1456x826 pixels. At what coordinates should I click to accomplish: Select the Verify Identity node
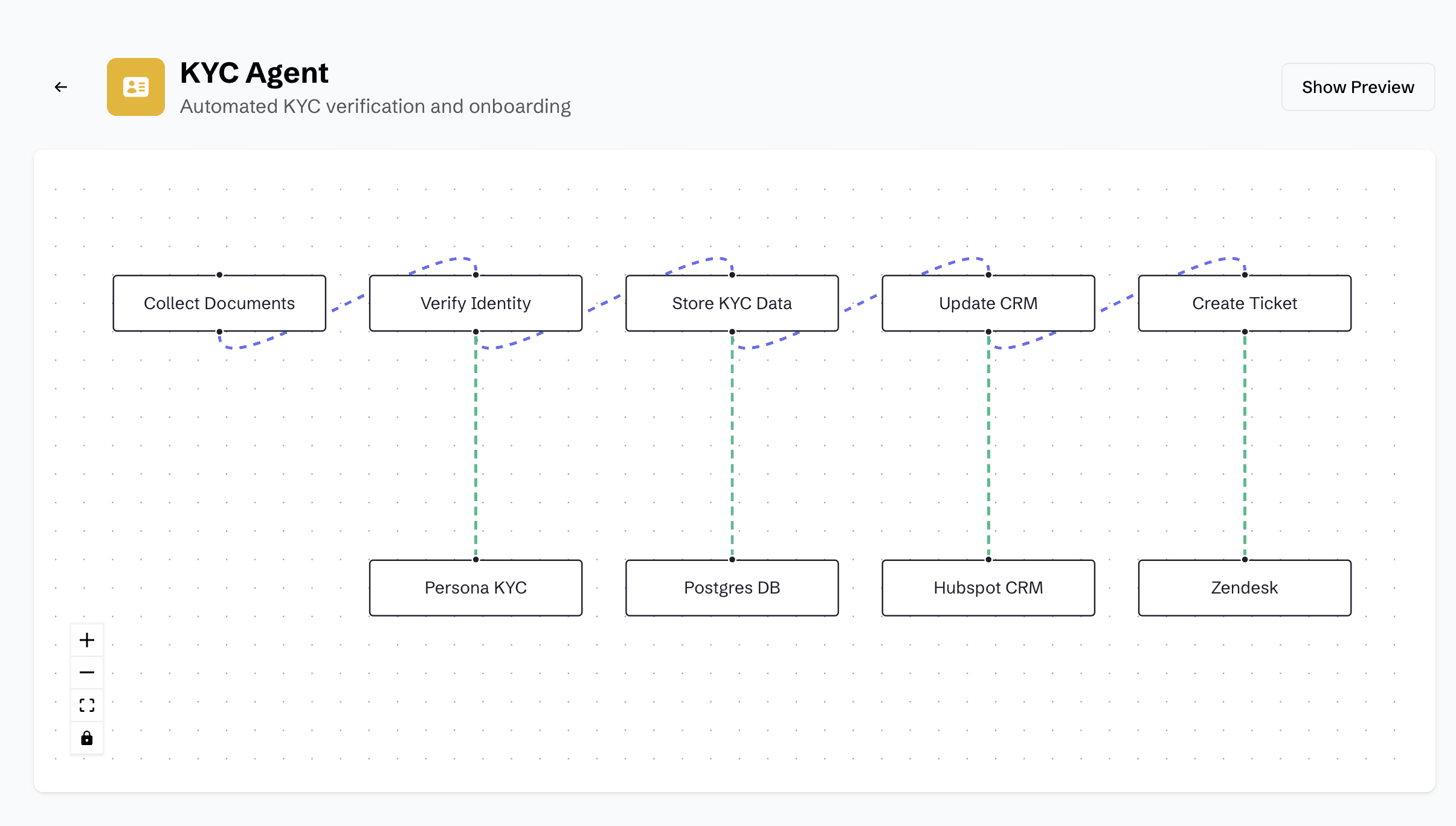coord(476,303)
